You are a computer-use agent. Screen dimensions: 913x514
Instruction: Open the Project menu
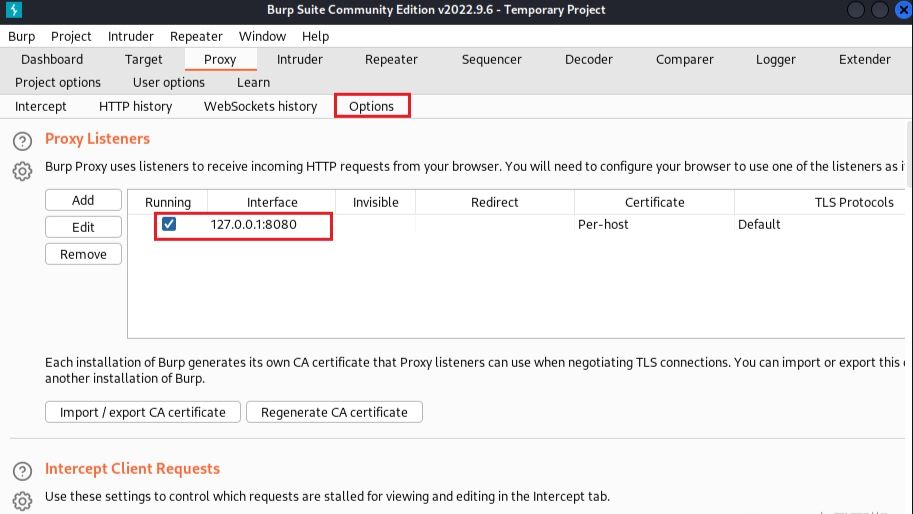[x=71, y=36]
